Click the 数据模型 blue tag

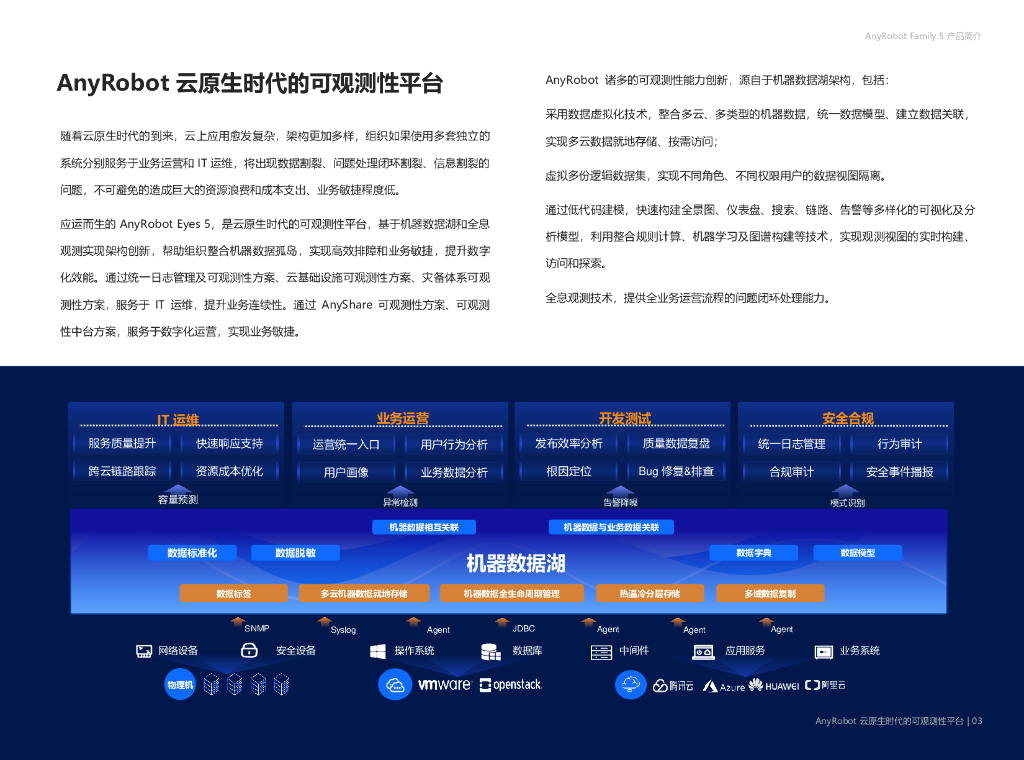[x=857, y=553]
